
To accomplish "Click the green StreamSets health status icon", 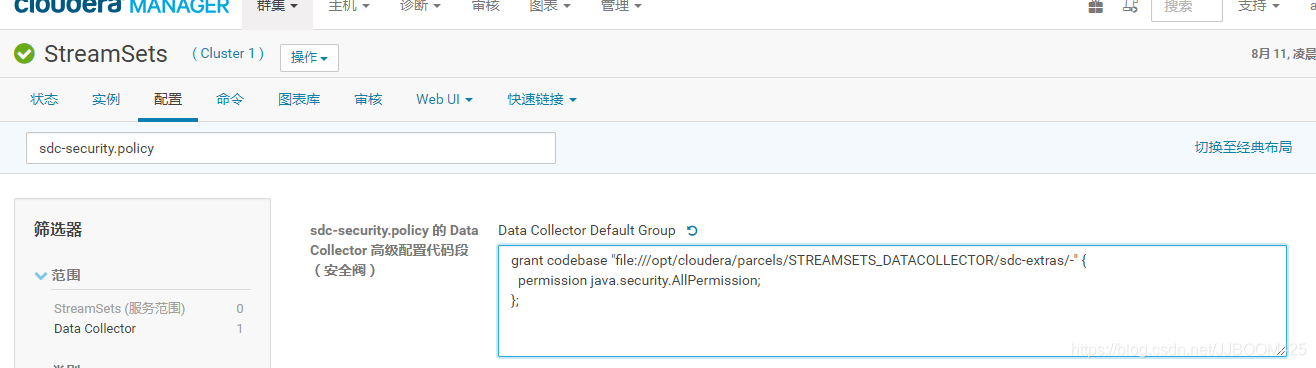I will tap(24, 54).
